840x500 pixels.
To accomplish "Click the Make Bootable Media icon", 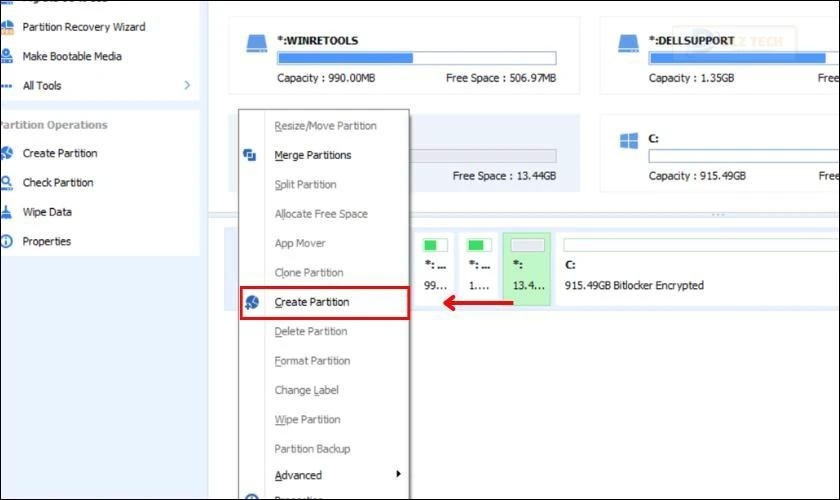I will 6,56.
